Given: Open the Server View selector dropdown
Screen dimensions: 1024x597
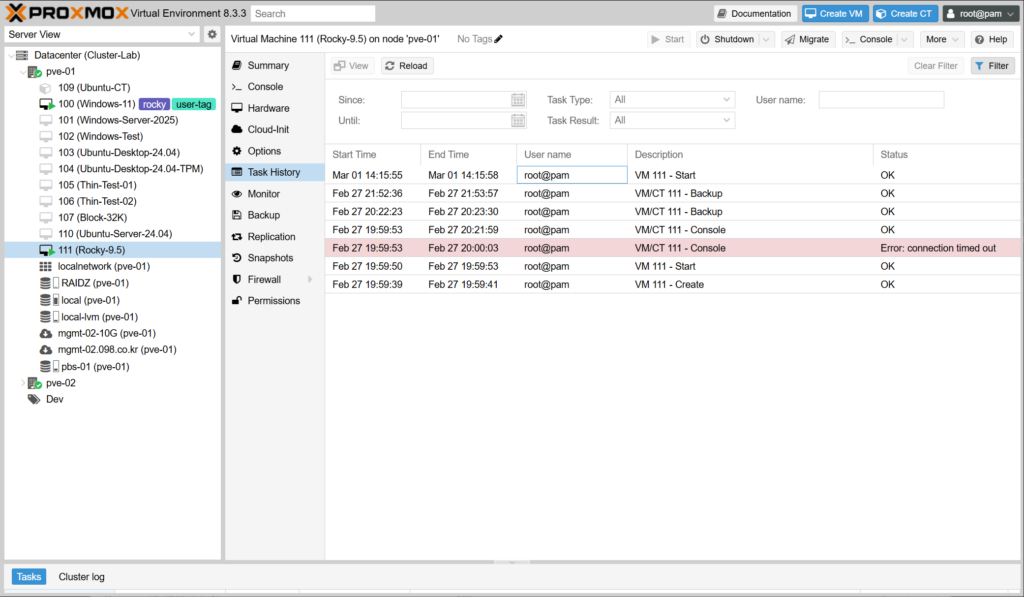Looking at the screenshot, I should tap(192, 34).
